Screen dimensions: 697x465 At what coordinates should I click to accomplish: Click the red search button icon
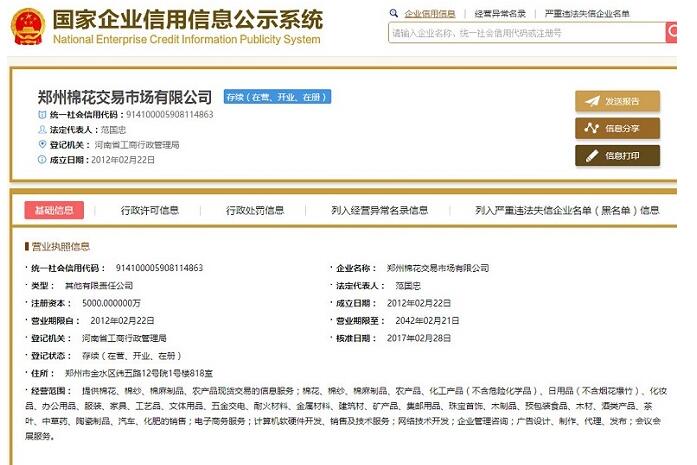tap(671, 32)
